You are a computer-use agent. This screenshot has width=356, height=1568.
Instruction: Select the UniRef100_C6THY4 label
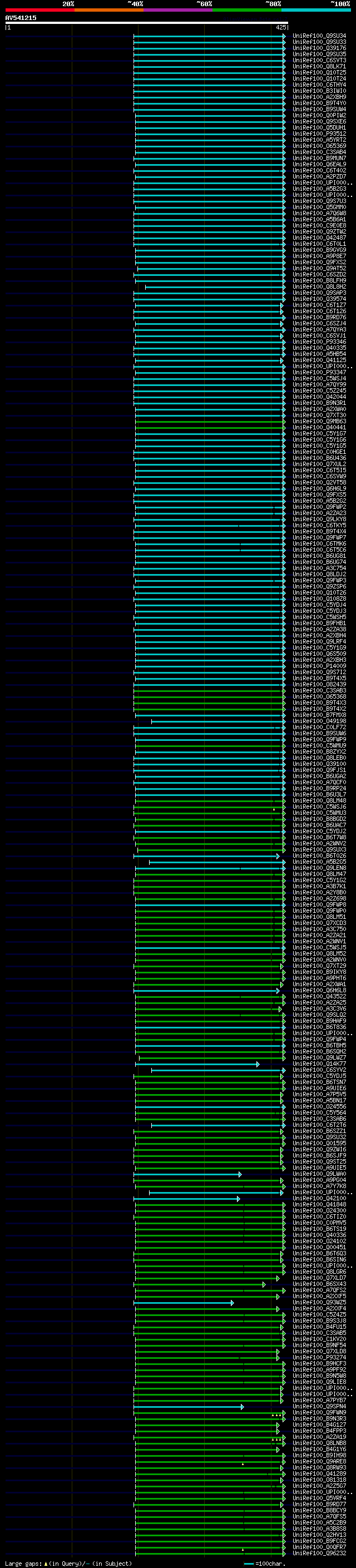click(319, 85)
